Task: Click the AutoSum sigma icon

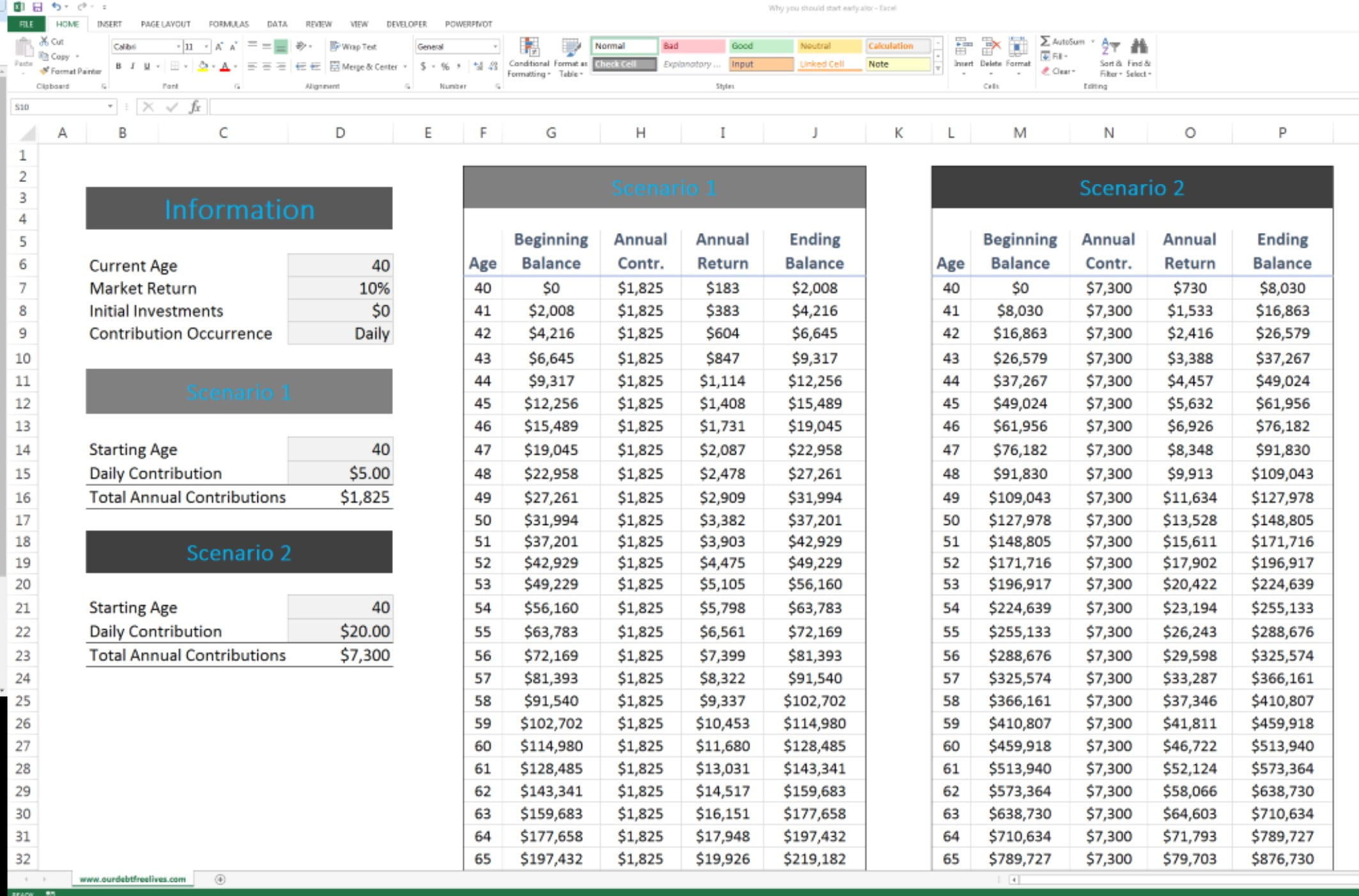Action: pyautogui.click(x=1045, y=42)
